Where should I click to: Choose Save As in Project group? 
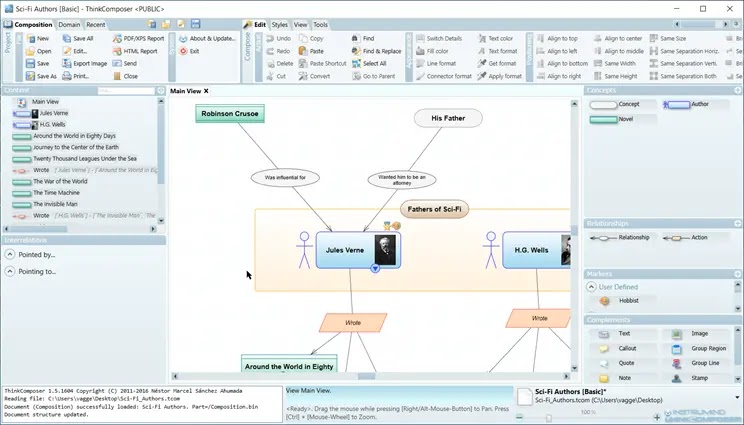pyautogui.click(x=41, y=76)
